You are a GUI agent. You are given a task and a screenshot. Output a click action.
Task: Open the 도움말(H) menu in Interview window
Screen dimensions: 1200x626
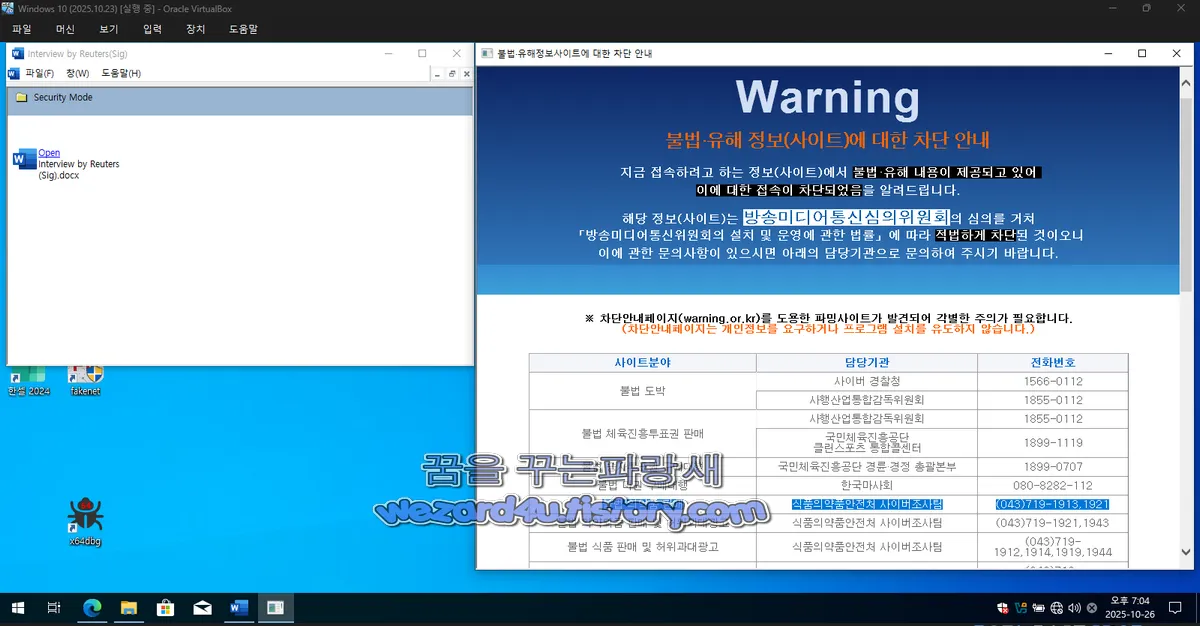tap(121, 73)
